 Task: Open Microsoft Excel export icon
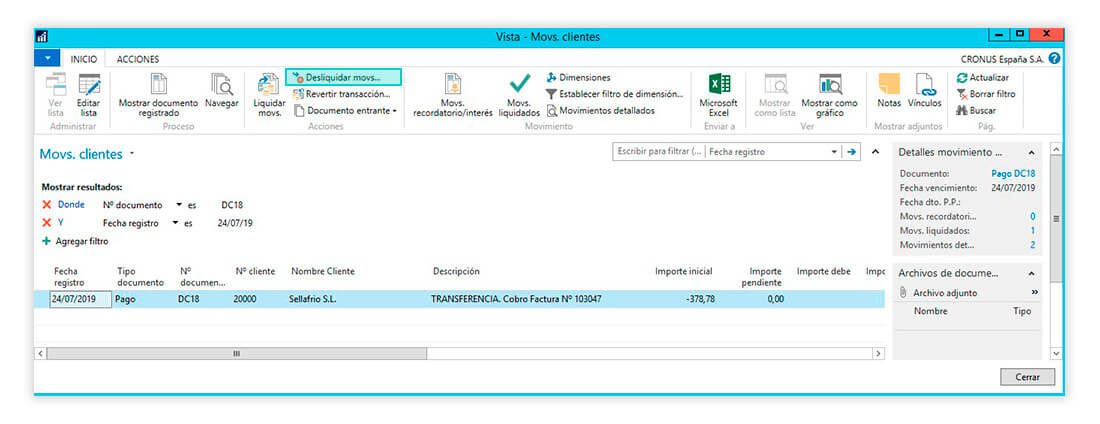pos(718,86)
